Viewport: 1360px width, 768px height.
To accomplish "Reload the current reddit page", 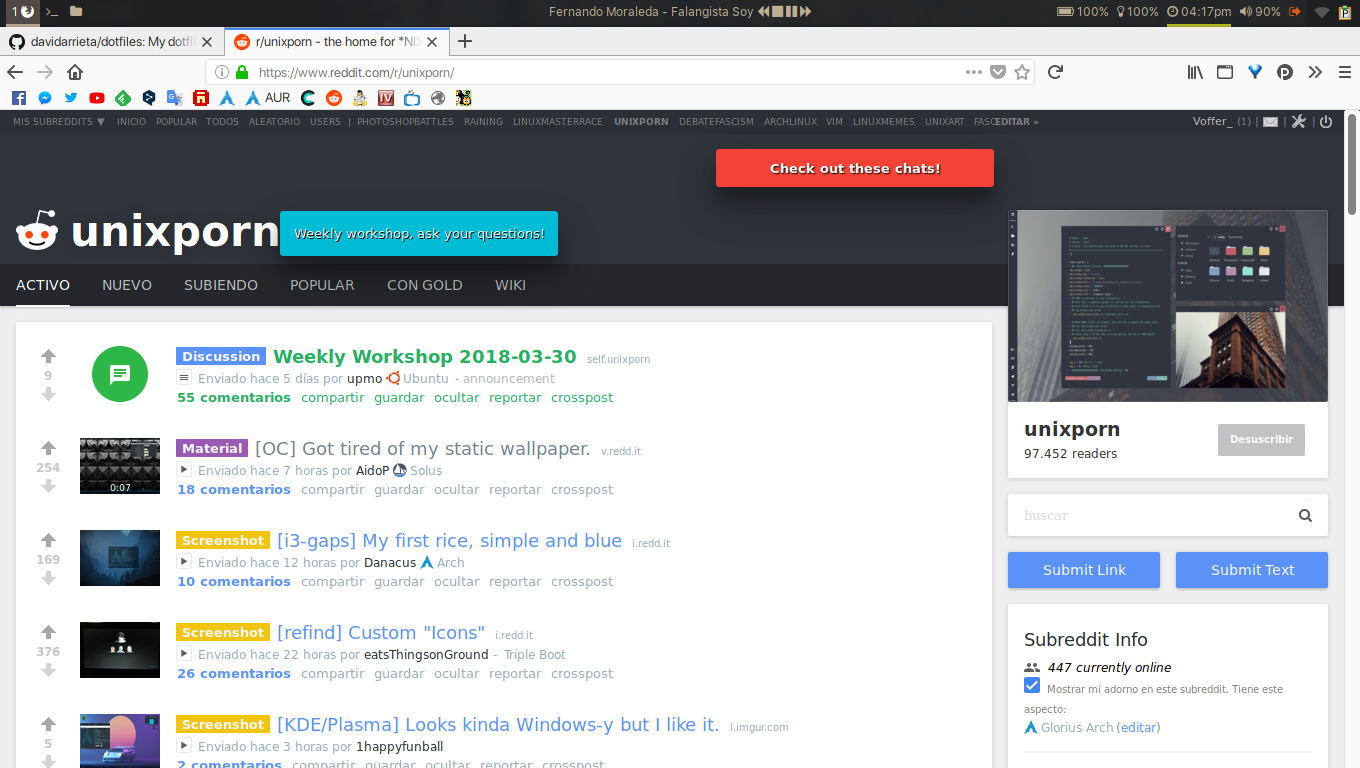I will [1055, 72].
